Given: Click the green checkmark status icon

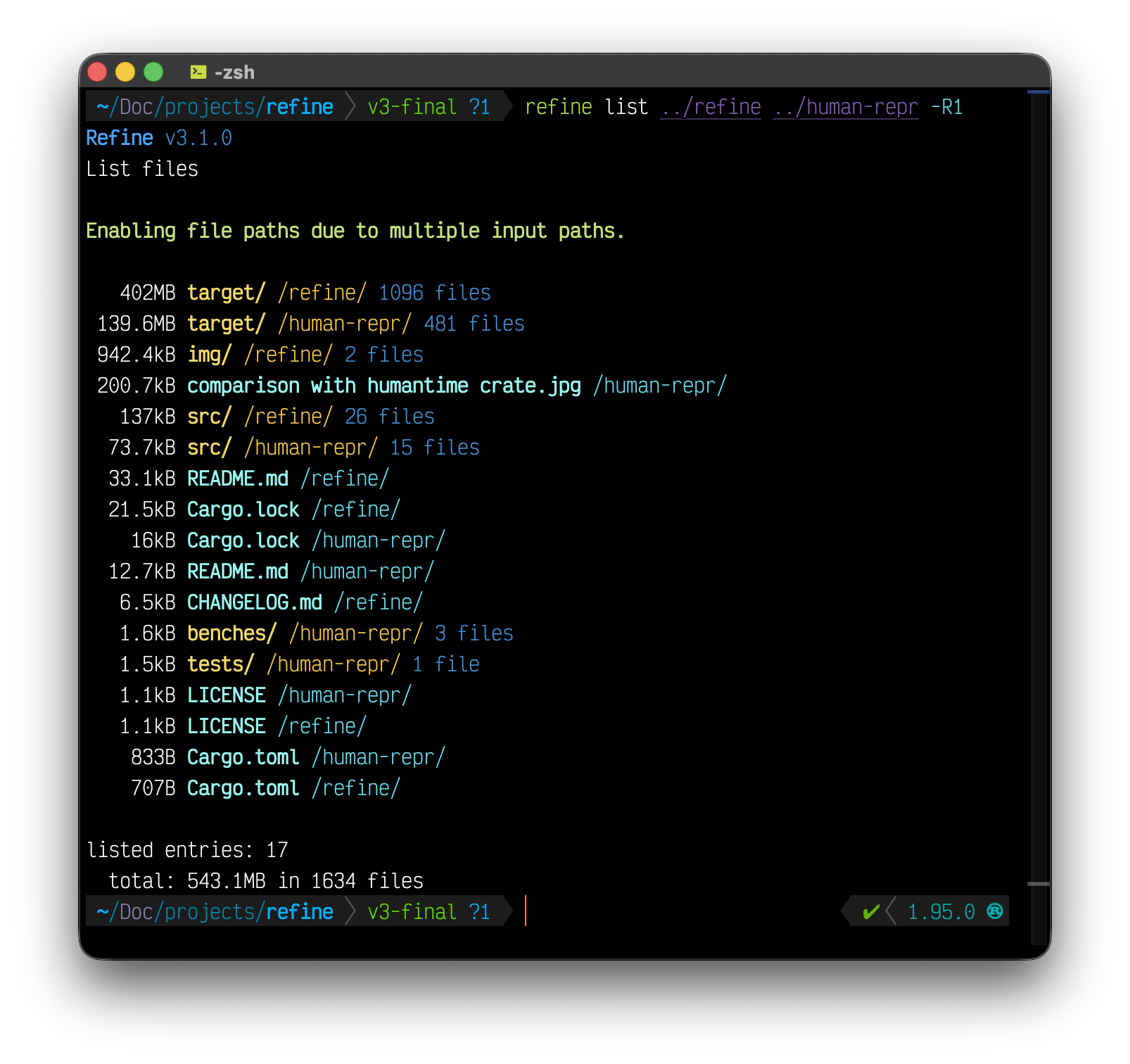Looking at the screenshot, I should click(x=871, y=912).
